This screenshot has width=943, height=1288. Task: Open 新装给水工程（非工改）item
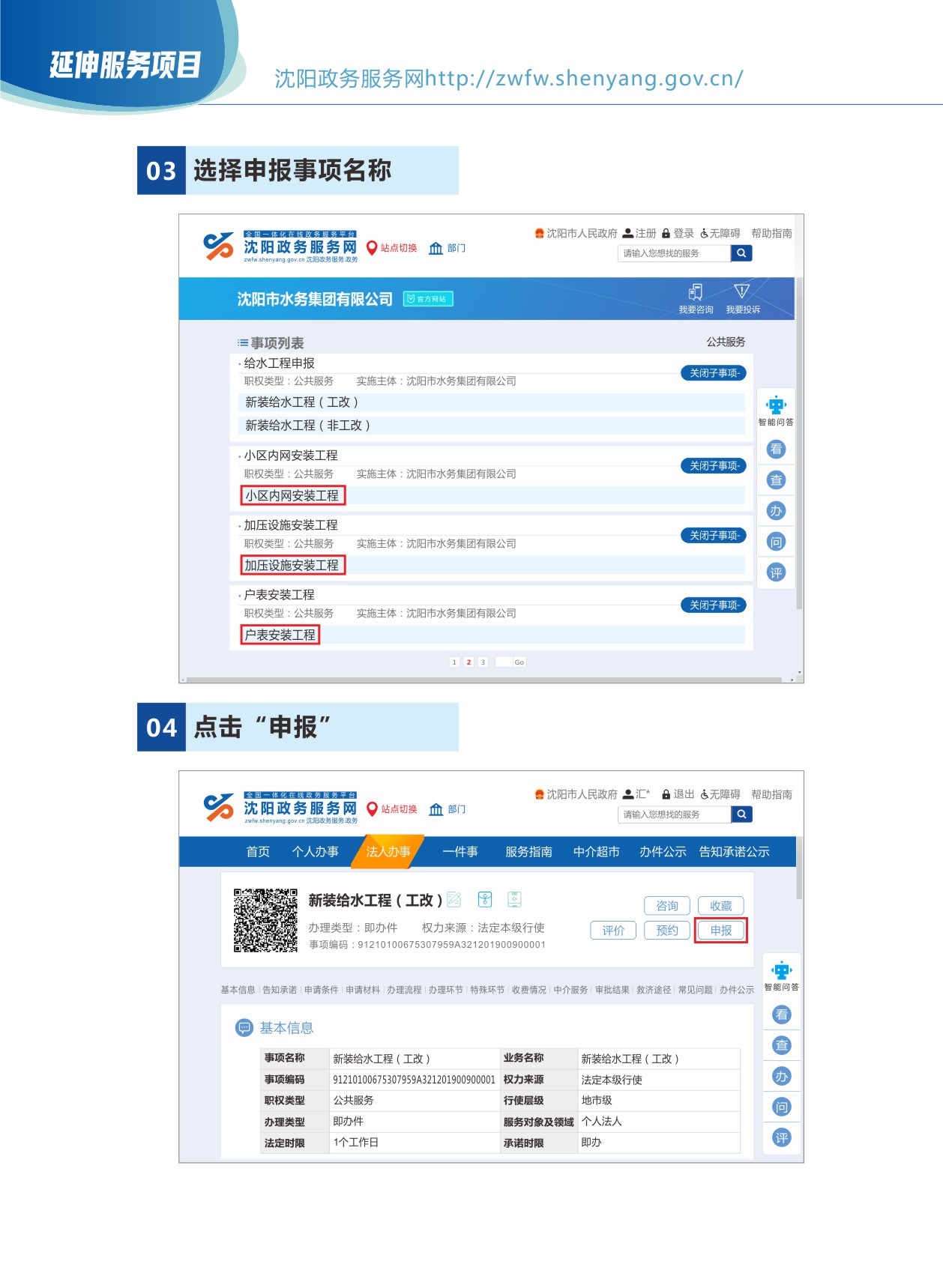point(307,426)
